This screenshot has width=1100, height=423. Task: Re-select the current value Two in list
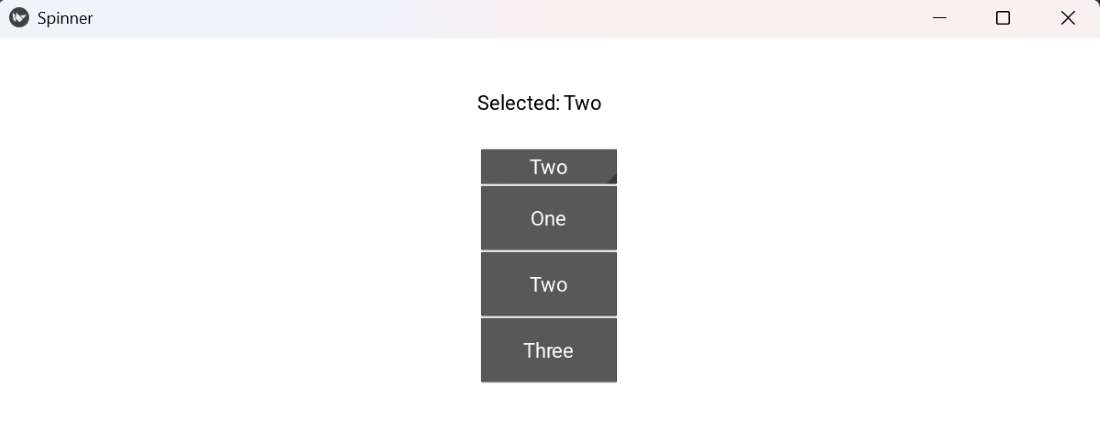pyautogui.click(x=548, y=284)
